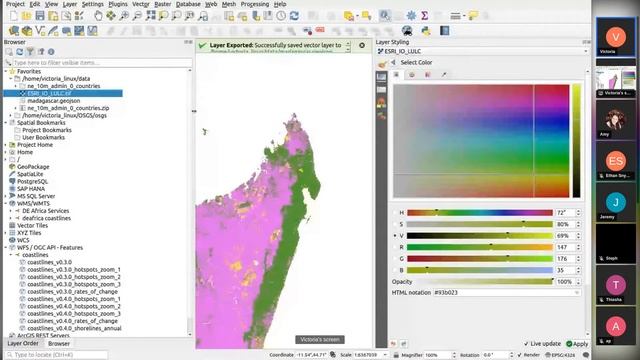Viewport: 640px width, 360px height.
Task: Open the Python Console icon
Action: tap(426, 31)
